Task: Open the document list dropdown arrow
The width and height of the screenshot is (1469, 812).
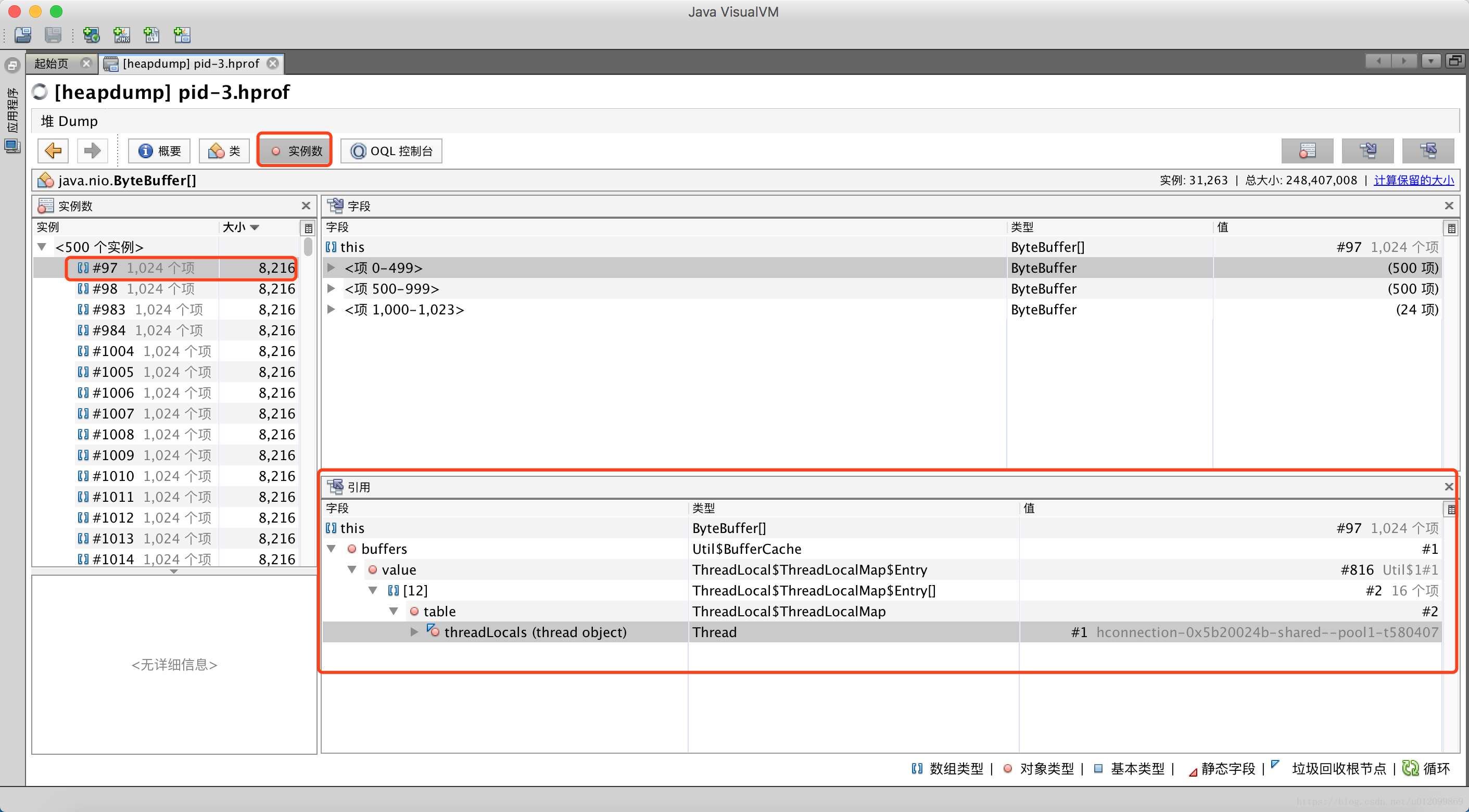Action: pos(1431,60)
